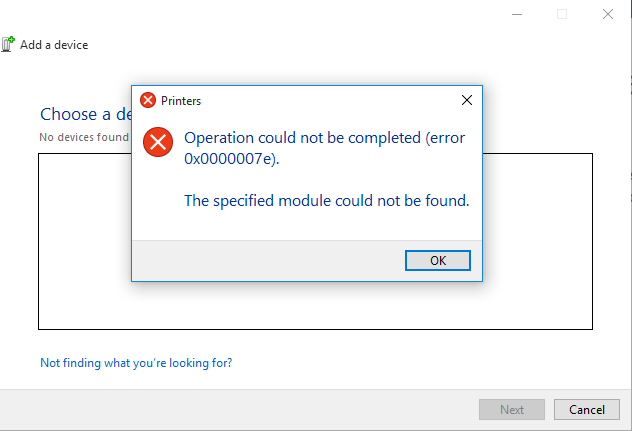
Task: Close the Add a device window
Action: coord(608,15)
